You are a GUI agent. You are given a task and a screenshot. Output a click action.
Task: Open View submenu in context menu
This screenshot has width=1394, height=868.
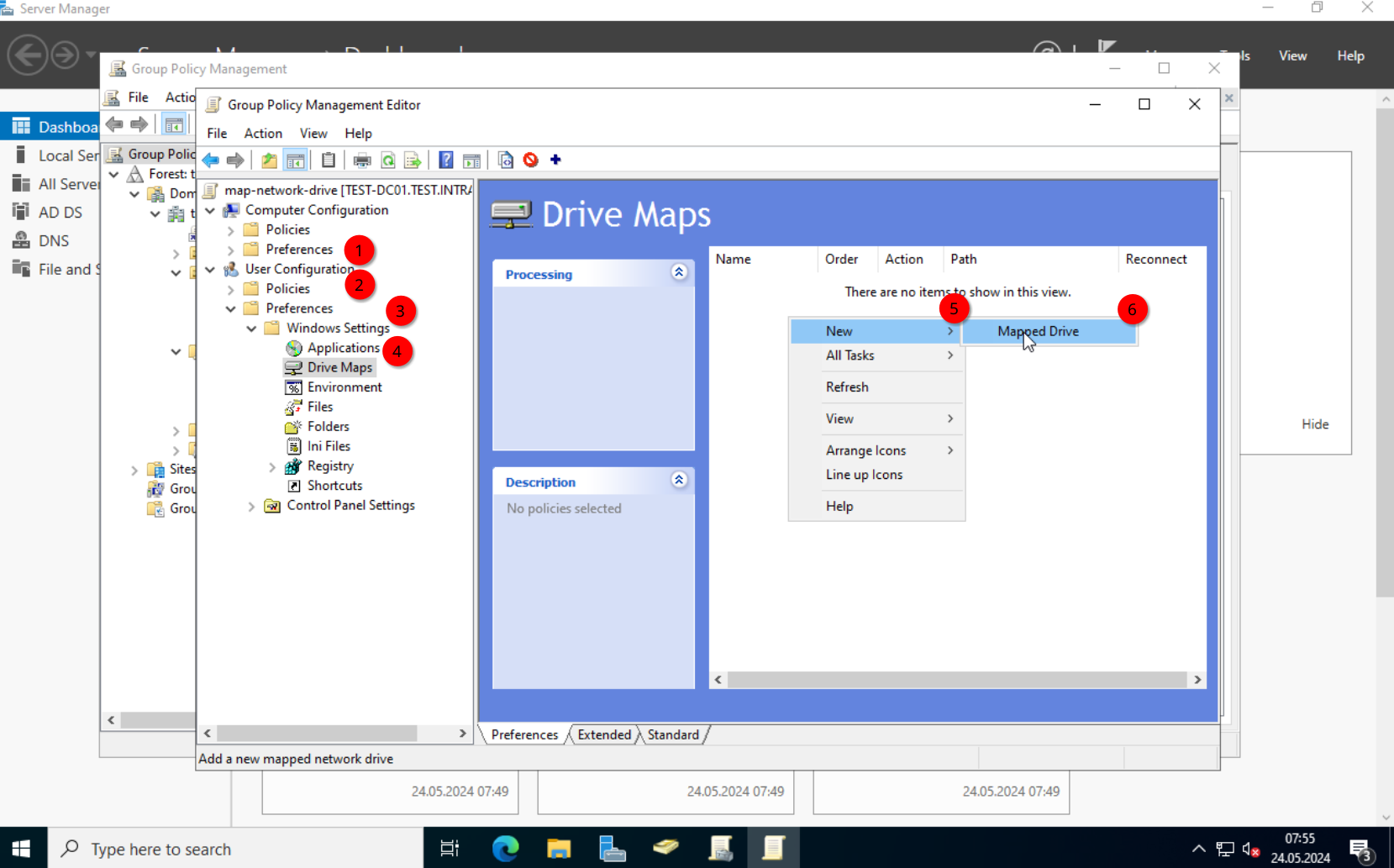[x=876, y=418]
